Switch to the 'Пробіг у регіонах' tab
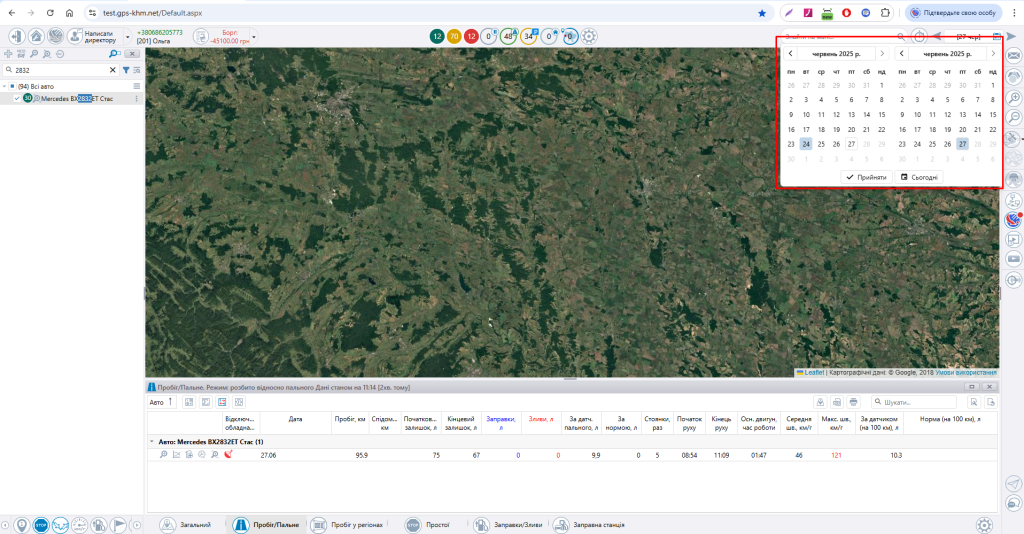The image size is (1024, 534). (x=347, y=524)
